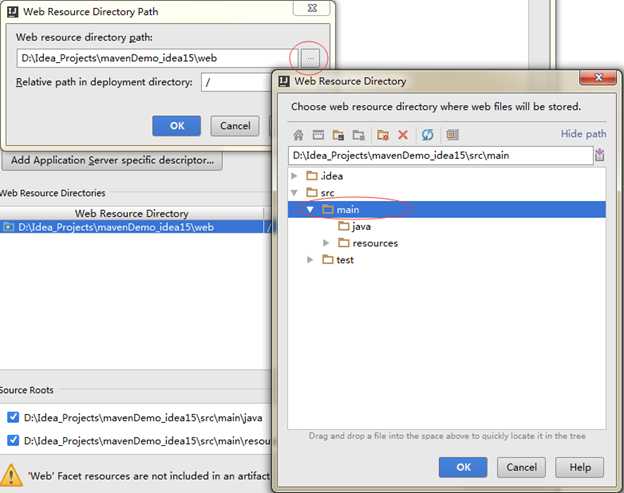624x493 pixels.
Task: Click the warning triangle icon
Action: [11, 475]
